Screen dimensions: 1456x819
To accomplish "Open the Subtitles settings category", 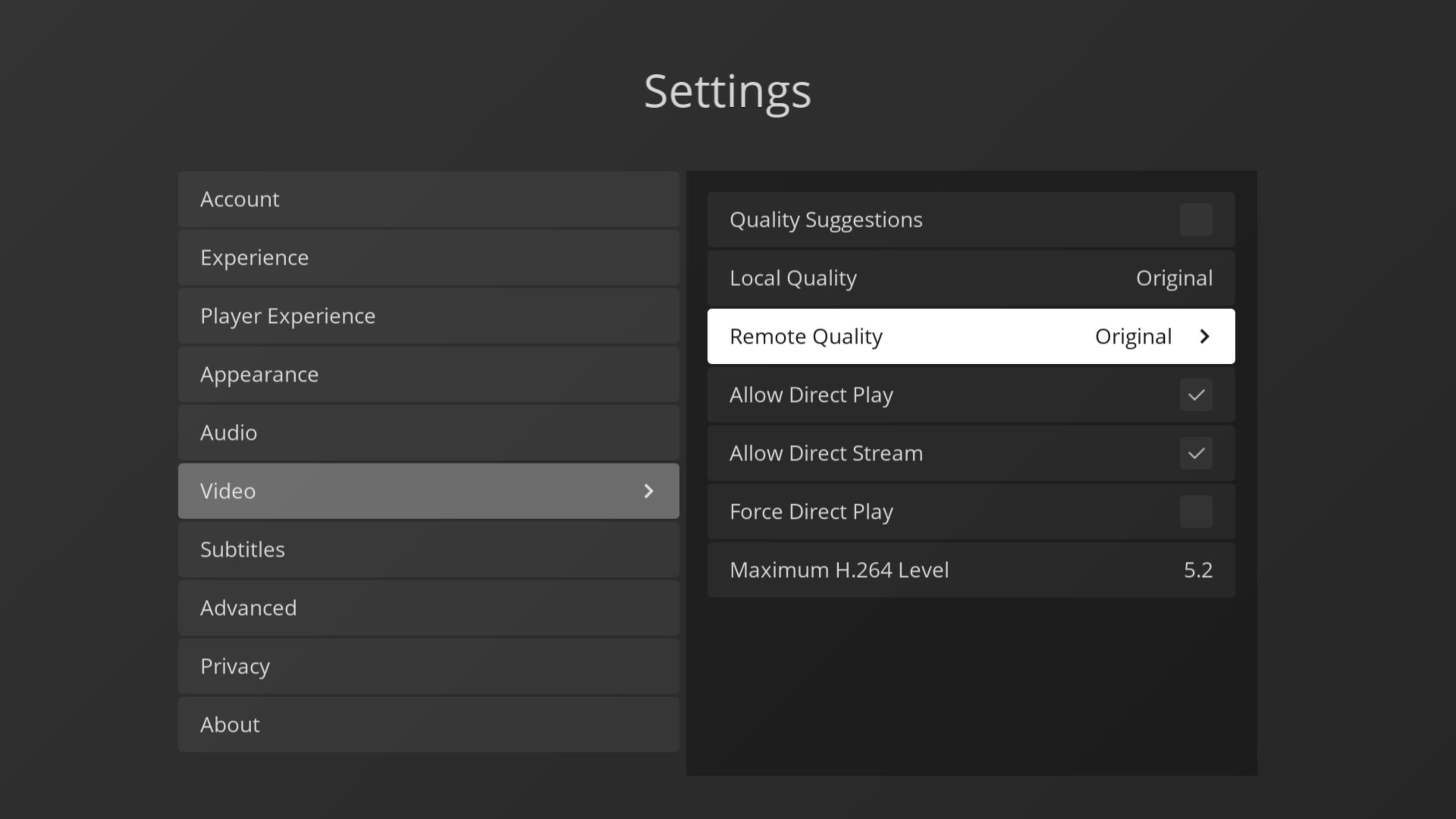I will 428,549.
